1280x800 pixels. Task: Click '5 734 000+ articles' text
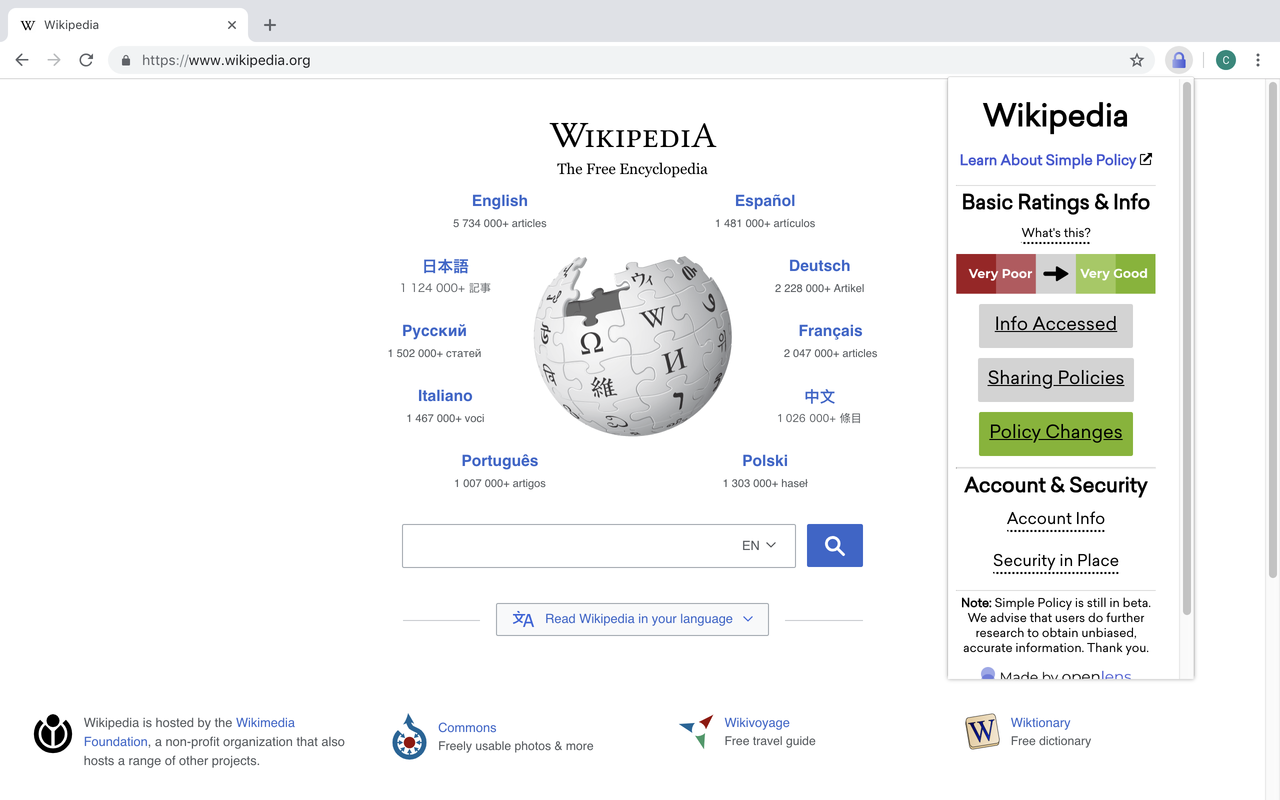pos(500,224)
